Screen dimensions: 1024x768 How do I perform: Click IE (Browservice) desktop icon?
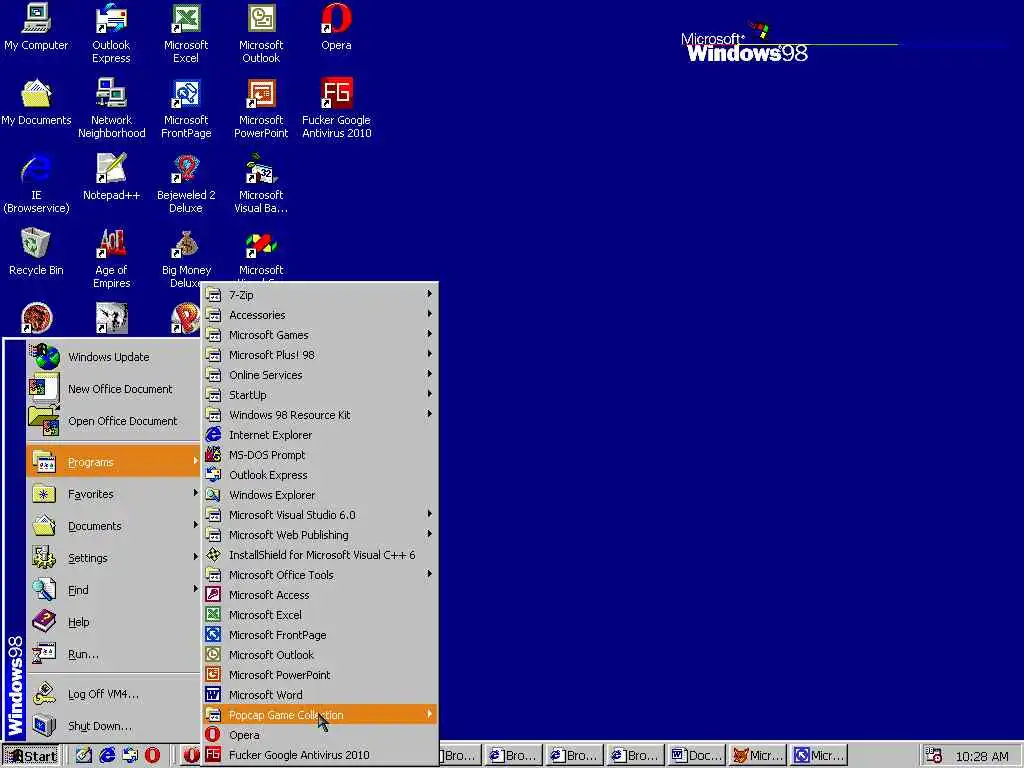pos(36,183)
